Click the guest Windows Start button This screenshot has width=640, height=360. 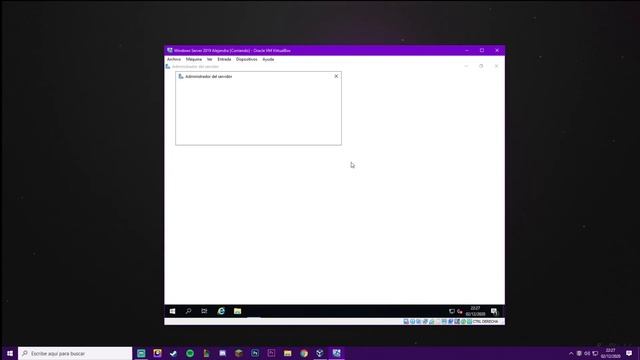click(173, 311)
